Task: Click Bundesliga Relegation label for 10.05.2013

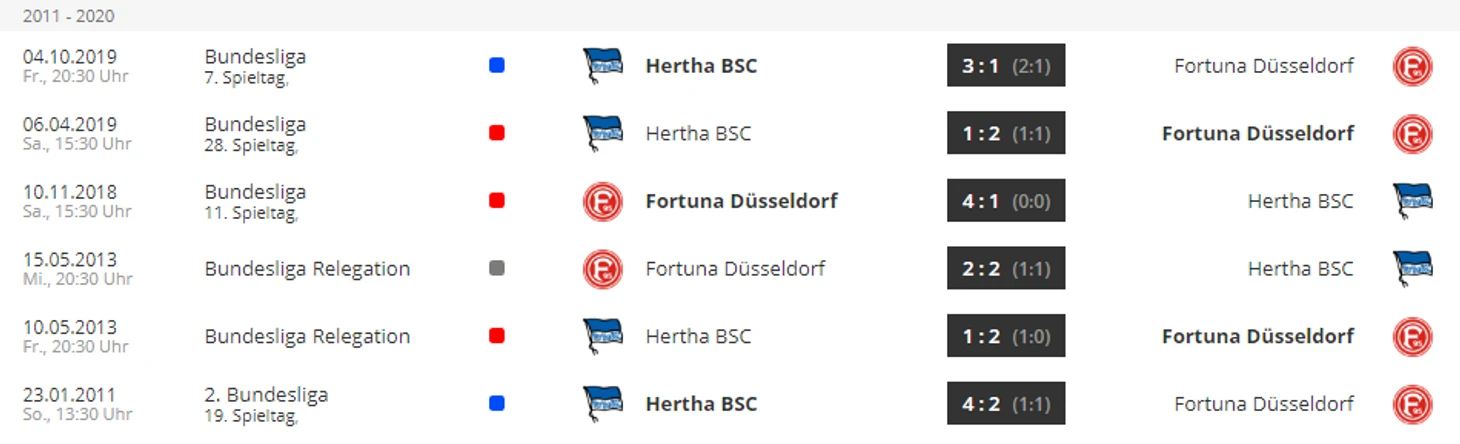Action: click(x=307, y=336)
